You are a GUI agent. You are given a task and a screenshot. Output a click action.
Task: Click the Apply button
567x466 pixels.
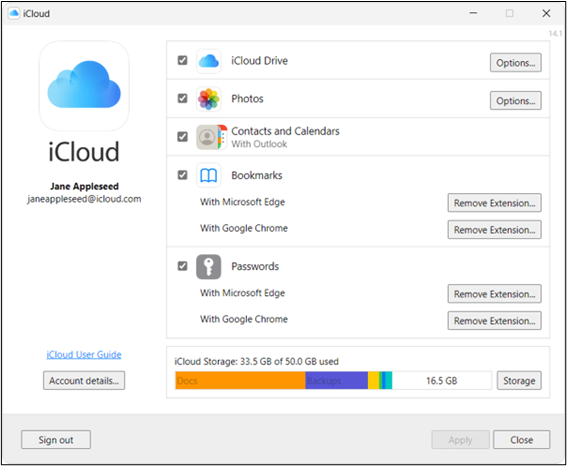click(x=460, y=440)
